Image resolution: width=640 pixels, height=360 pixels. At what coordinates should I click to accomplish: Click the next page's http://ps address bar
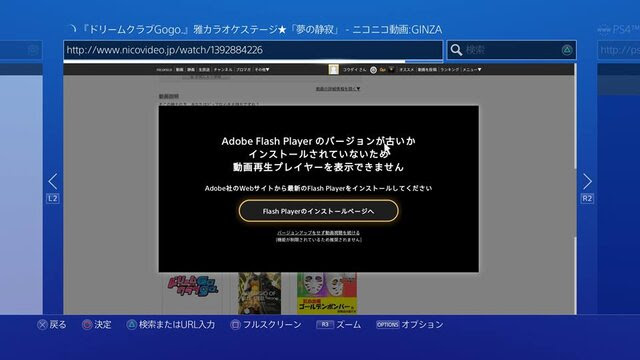(x=618, y=50)
